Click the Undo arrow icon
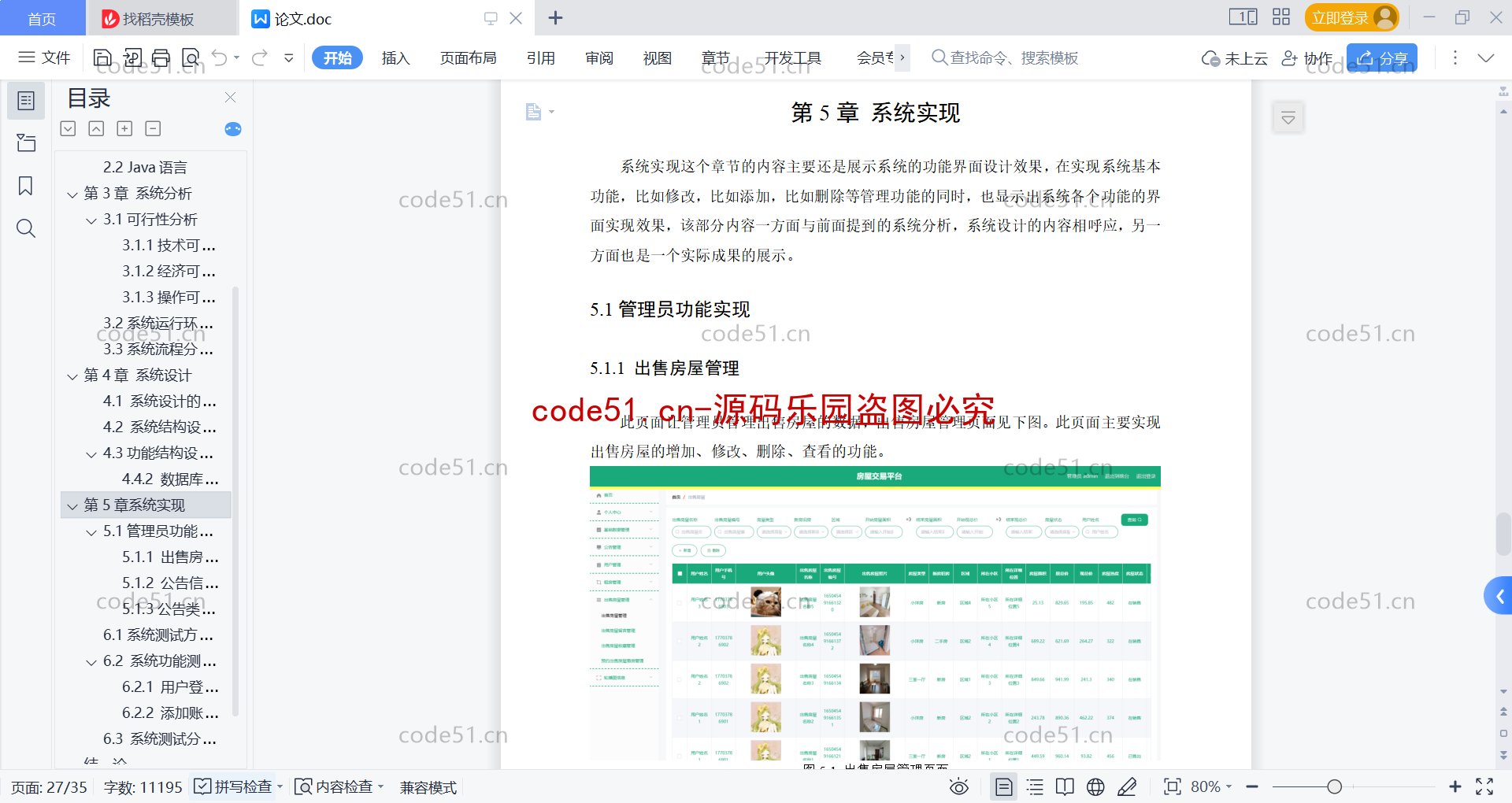 (220, 57)
